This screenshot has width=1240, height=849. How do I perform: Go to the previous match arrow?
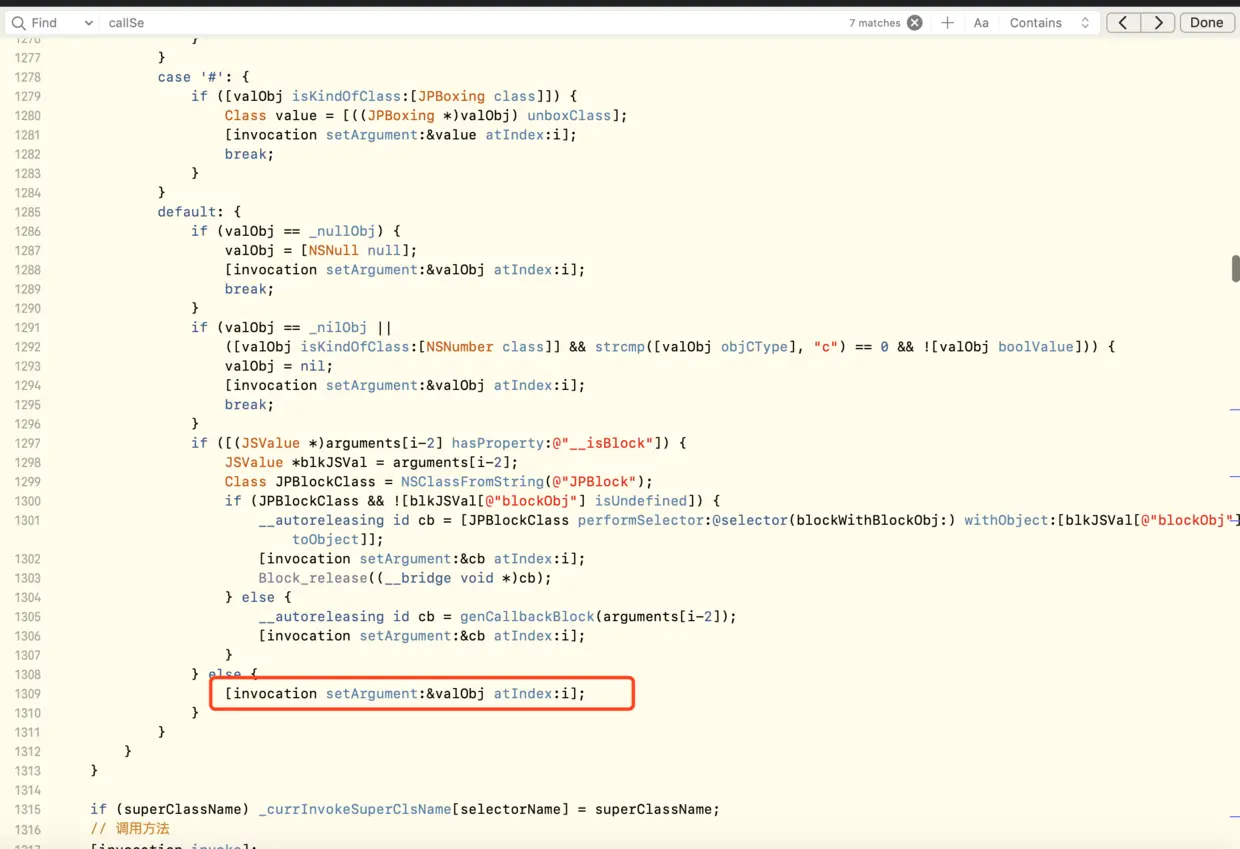click(1123, 23)
